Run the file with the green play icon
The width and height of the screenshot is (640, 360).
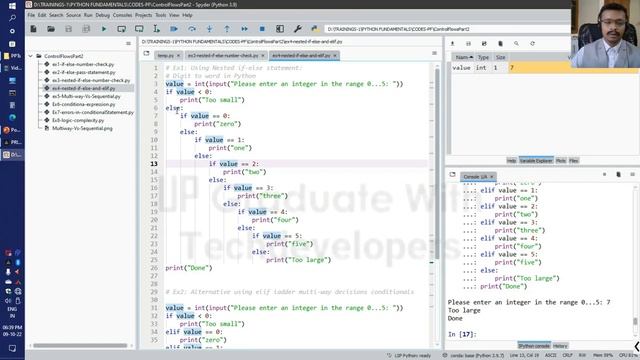(x=104, y=29)
